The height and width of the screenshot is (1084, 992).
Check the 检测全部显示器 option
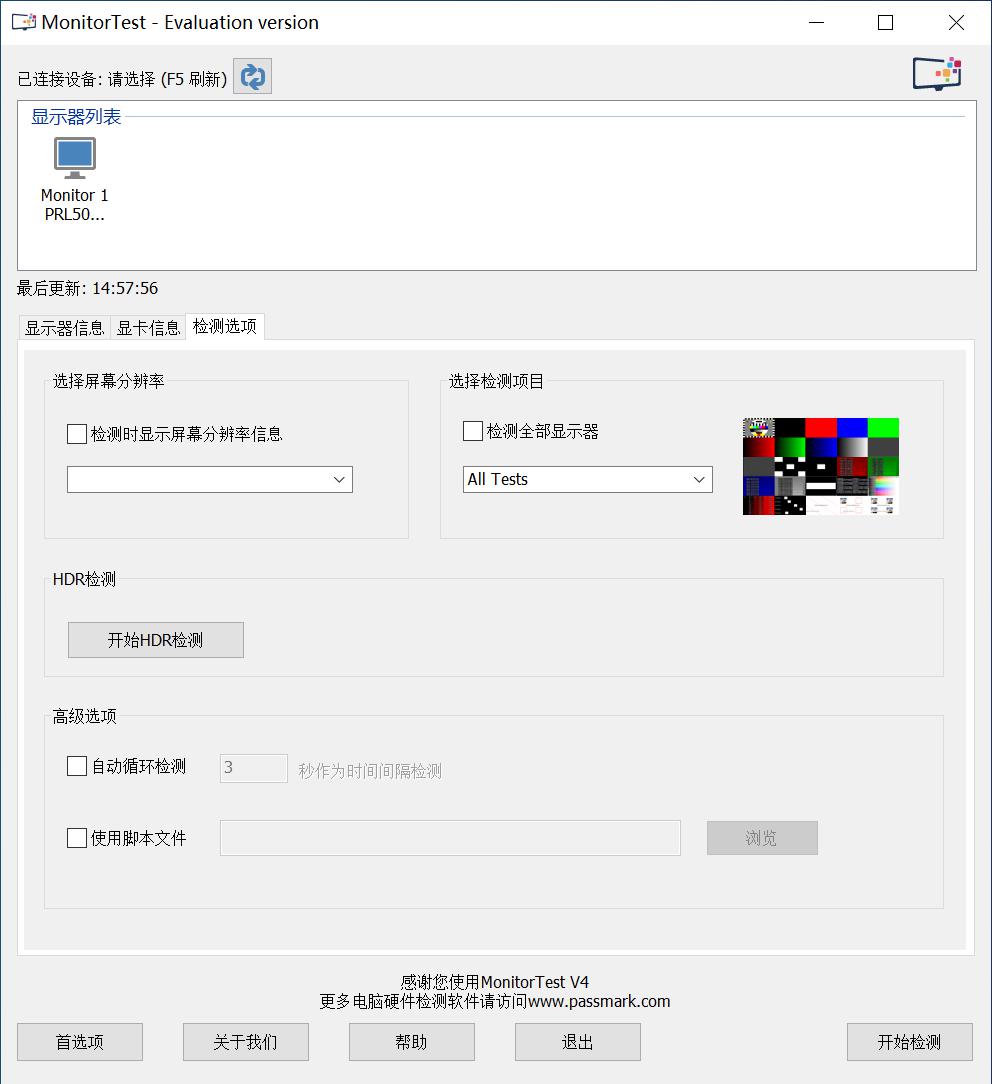click(x=472, y=431)
